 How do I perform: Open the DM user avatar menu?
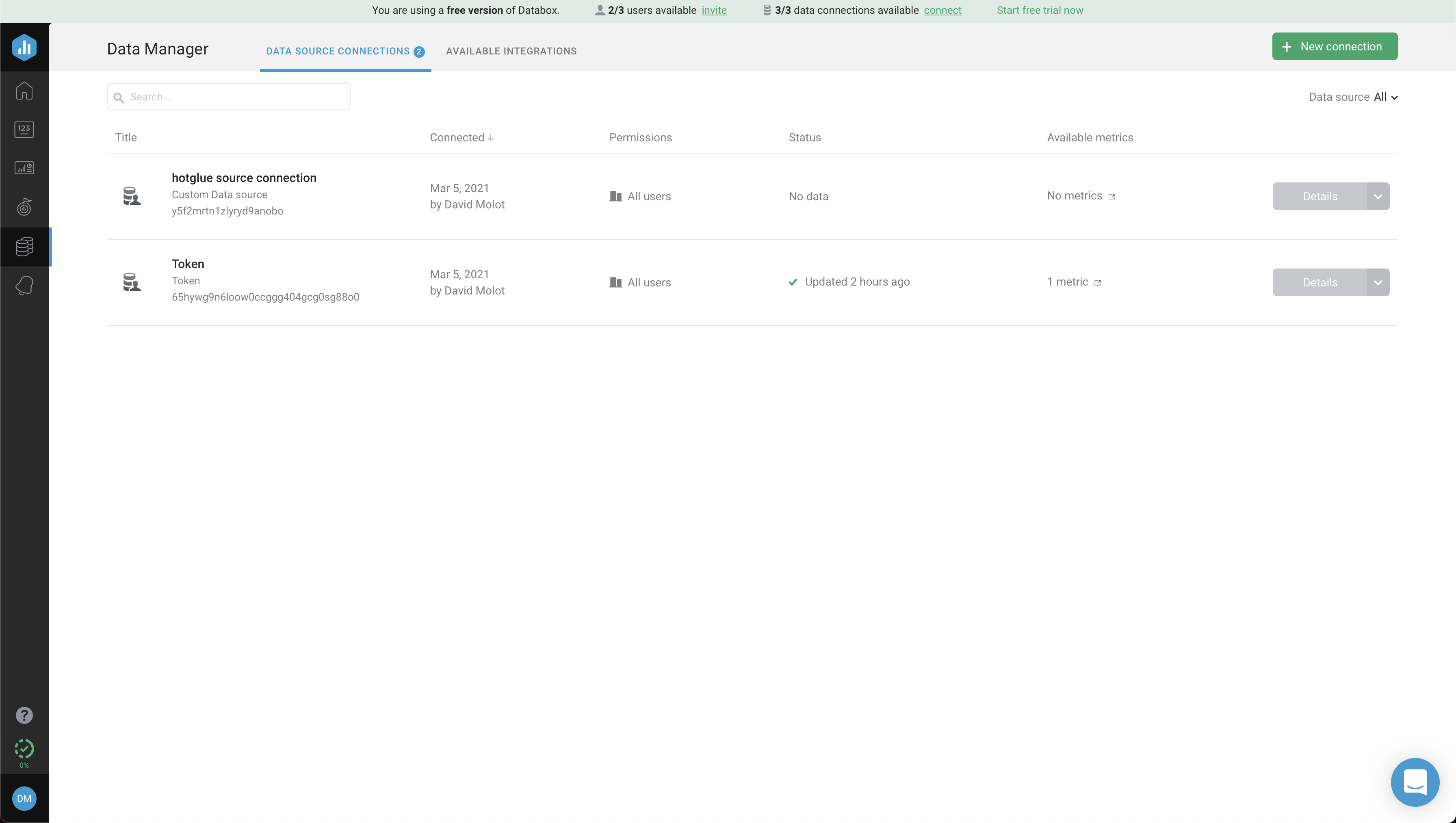(24, 799)
